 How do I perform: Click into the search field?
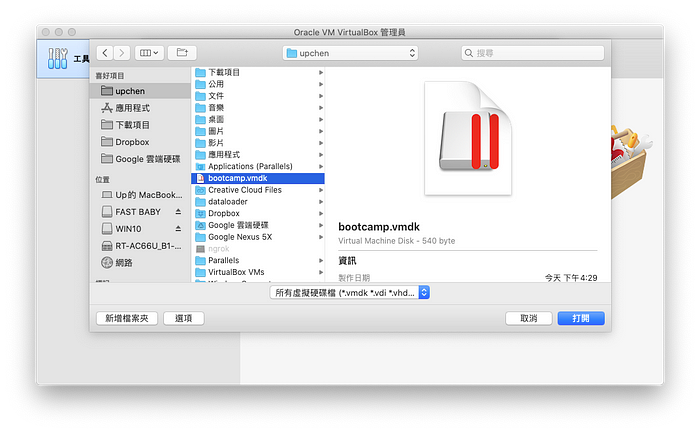pos(533,53)
